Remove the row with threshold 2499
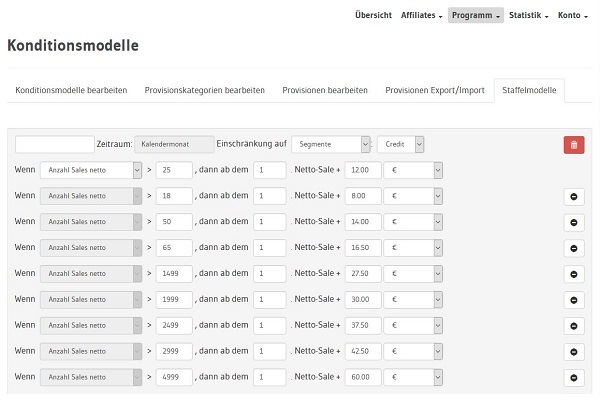This screenshot has width=600, height=400. tap(574, 326)
